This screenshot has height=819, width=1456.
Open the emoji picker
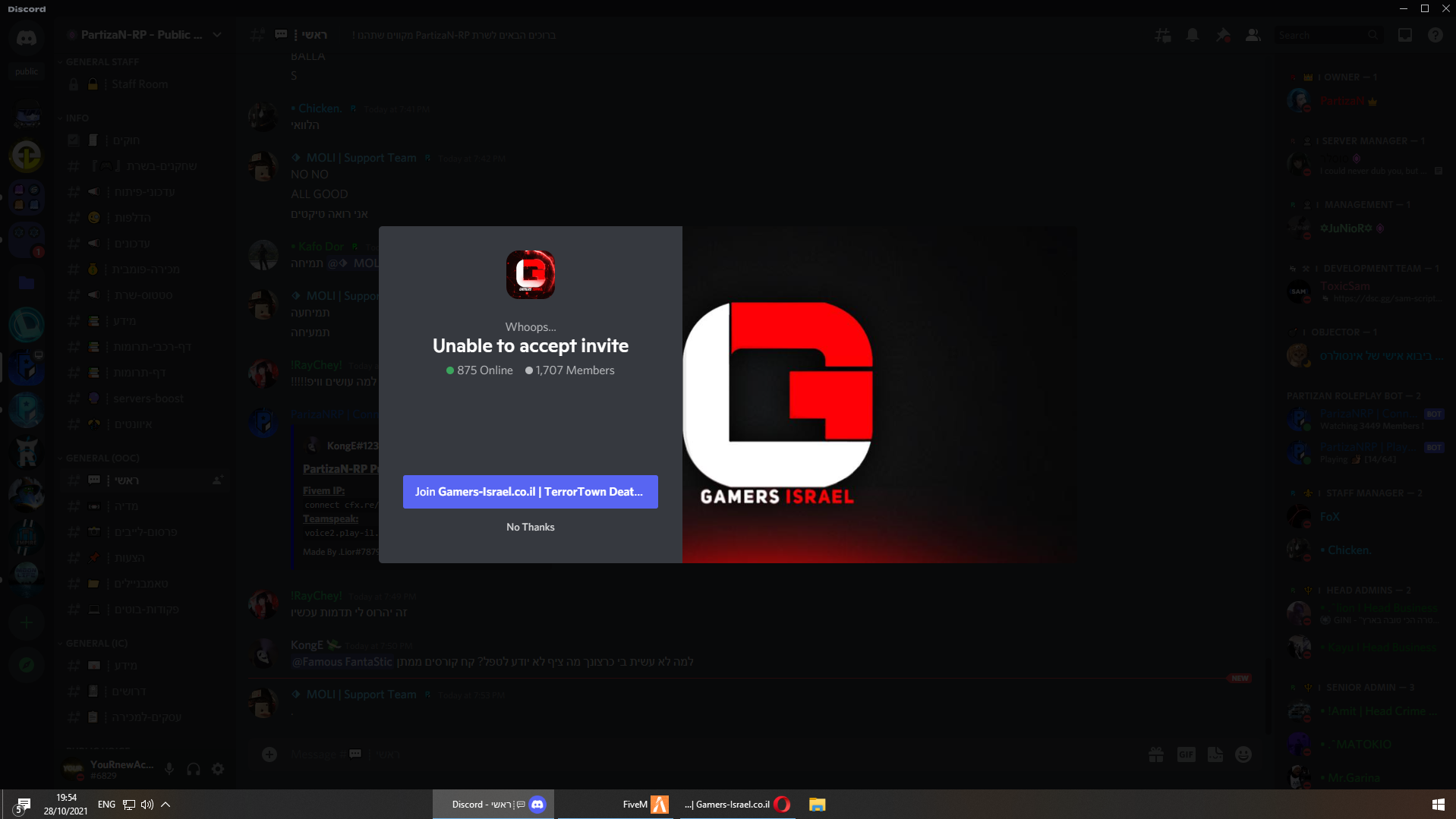[1243, 754]
